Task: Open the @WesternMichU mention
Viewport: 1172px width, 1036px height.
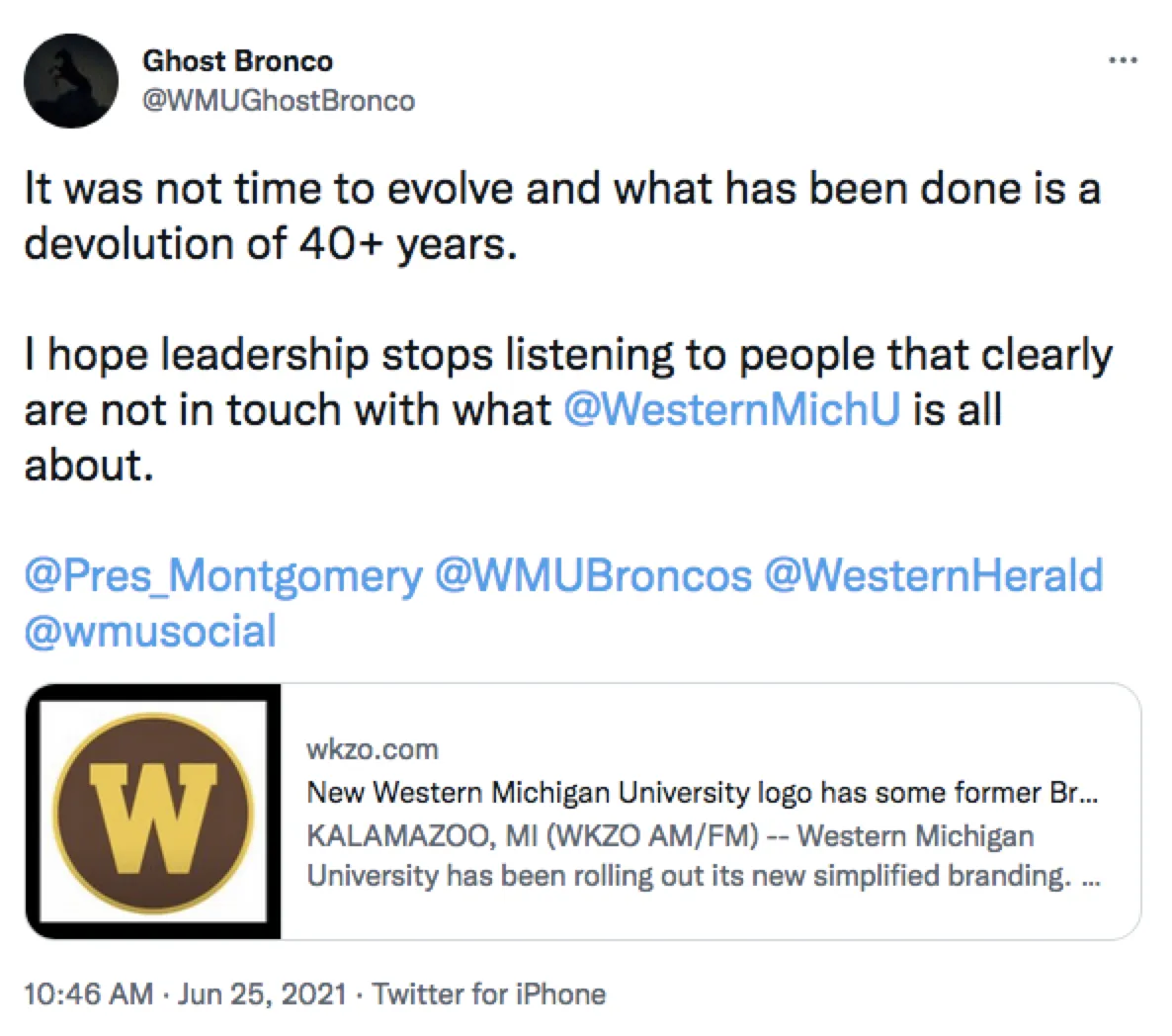Action: 731,409
